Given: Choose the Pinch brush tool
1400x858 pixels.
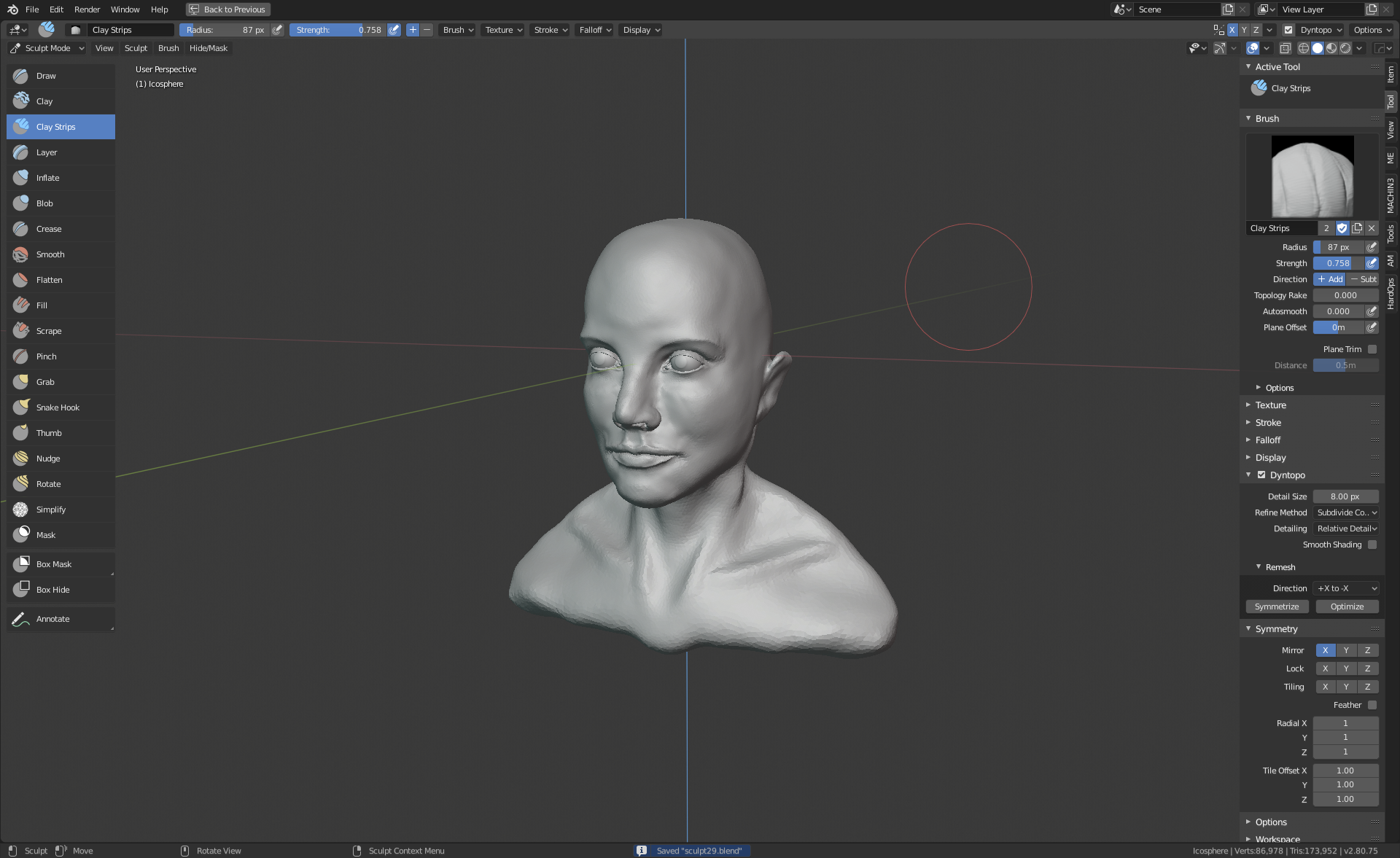Looking at the screenshot, I should [47, 356].
